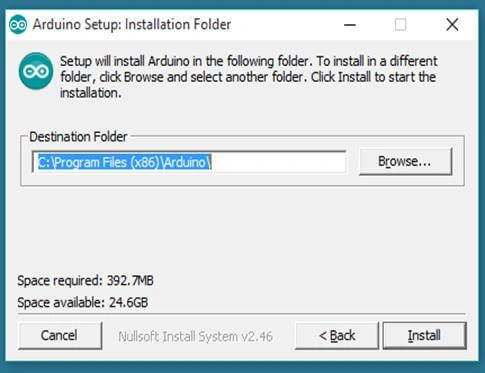Go to previous step with < Back
Image resolution: width=485 pixels, height=373 pixels.
tap(337, 336)
